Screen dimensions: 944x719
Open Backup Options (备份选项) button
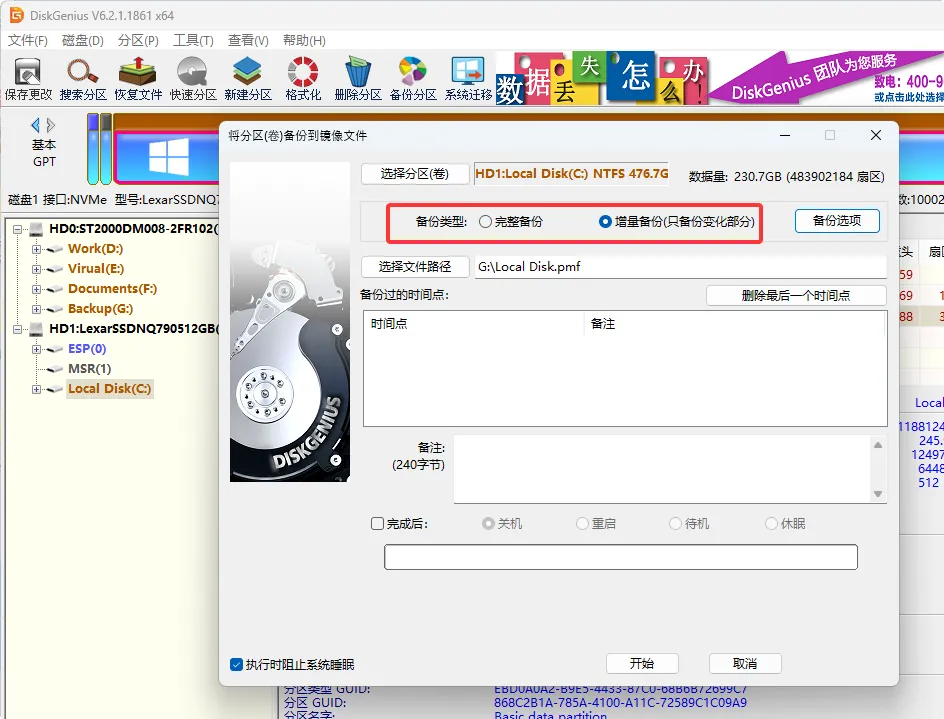click(x=837, y=221)
